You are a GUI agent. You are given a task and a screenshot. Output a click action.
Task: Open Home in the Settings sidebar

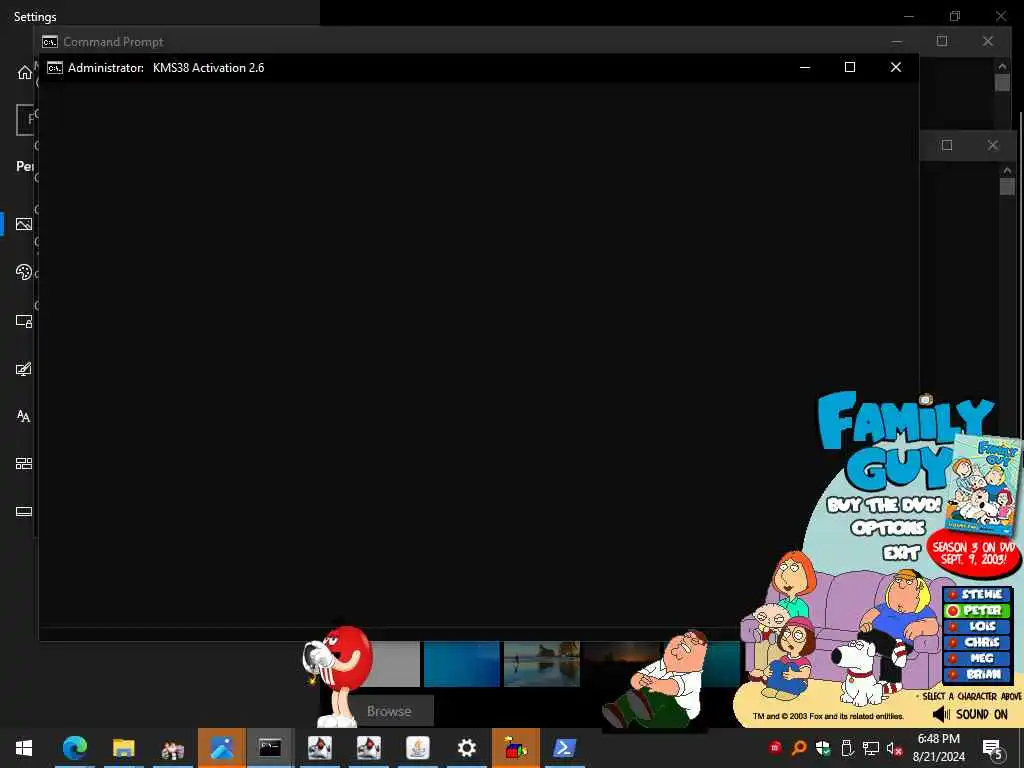coord(24,72)
